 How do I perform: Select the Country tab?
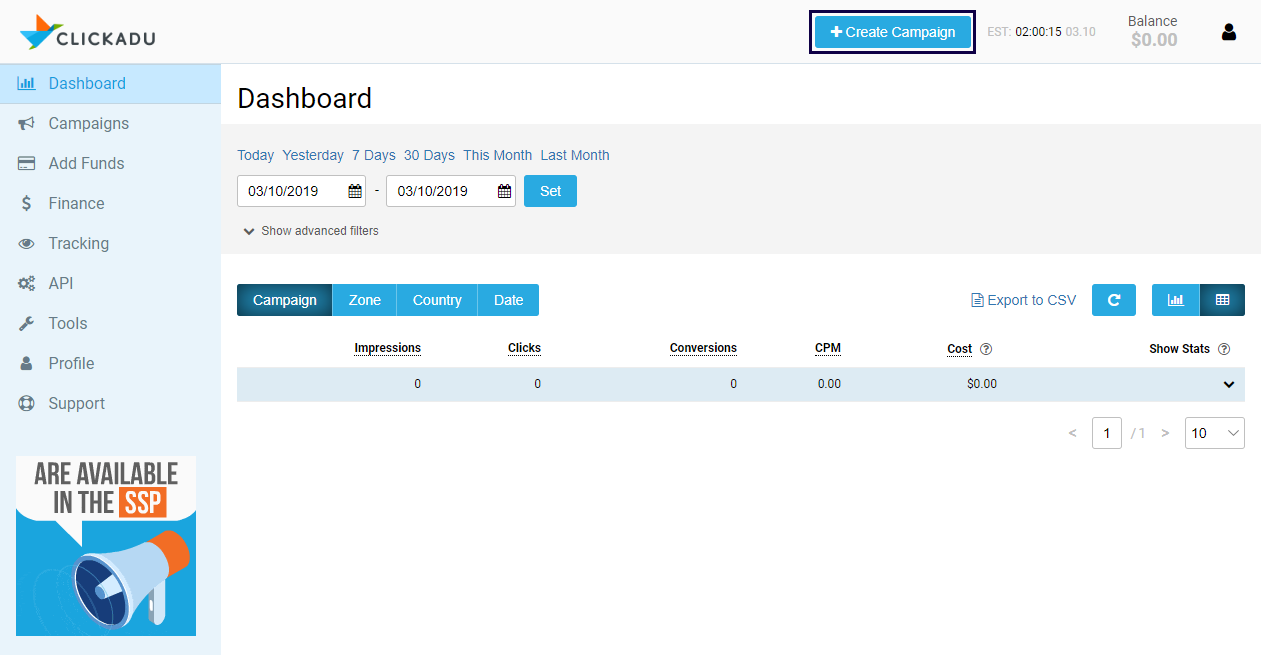437,300
